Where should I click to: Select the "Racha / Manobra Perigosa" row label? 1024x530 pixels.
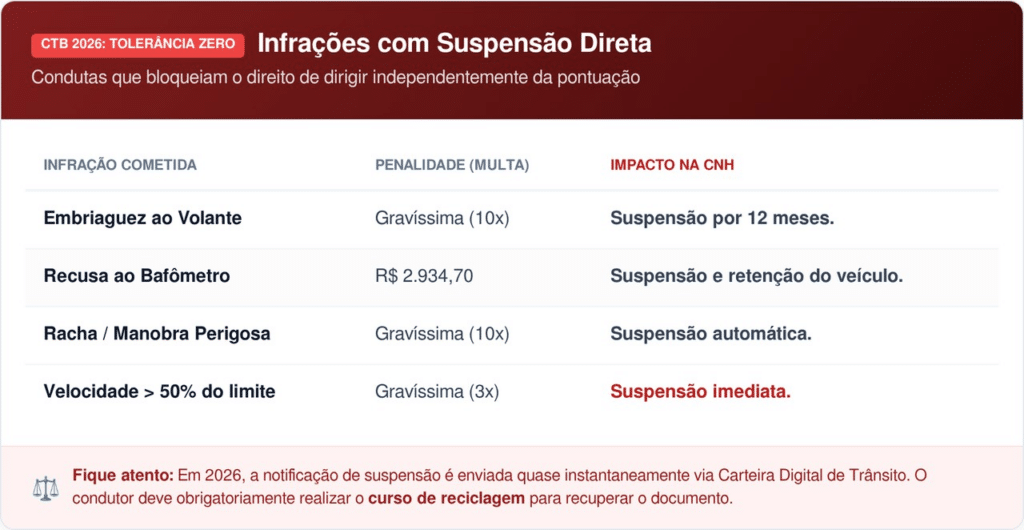[157, 334]
